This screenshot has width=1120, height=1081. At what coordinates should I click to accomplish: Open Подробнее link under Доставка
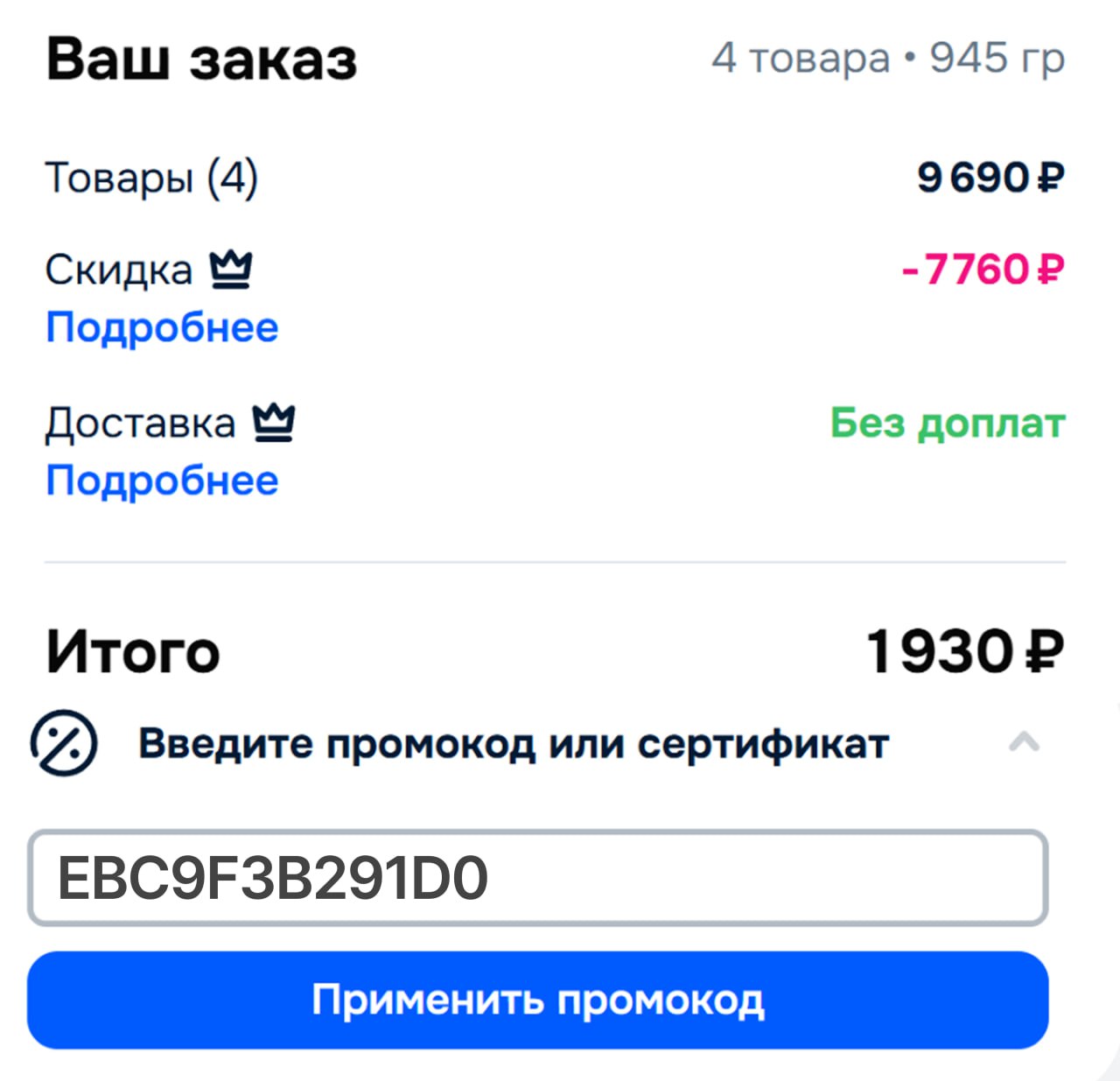[162, 481]
